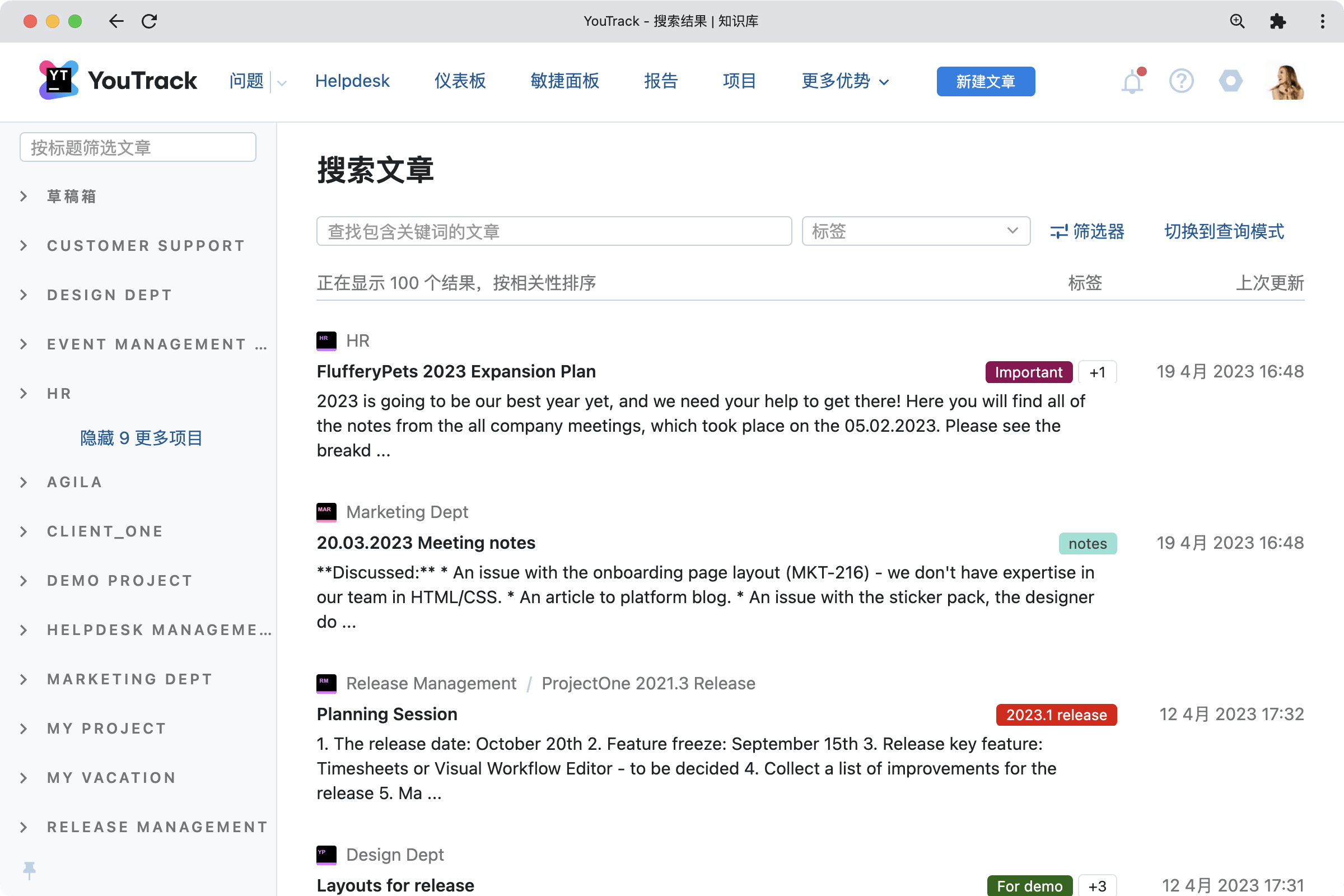
Task: Click the help question mark icon
Action: (1180, 81)
